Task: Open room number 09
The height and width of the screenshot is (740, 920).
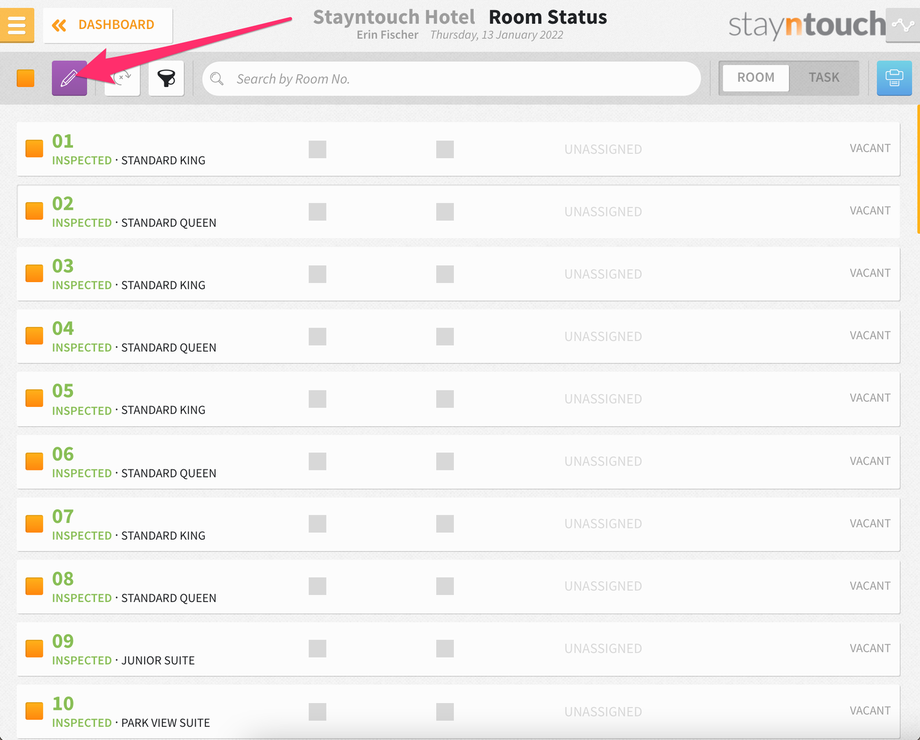Action: pyautogui.click(x=63, y=641)
